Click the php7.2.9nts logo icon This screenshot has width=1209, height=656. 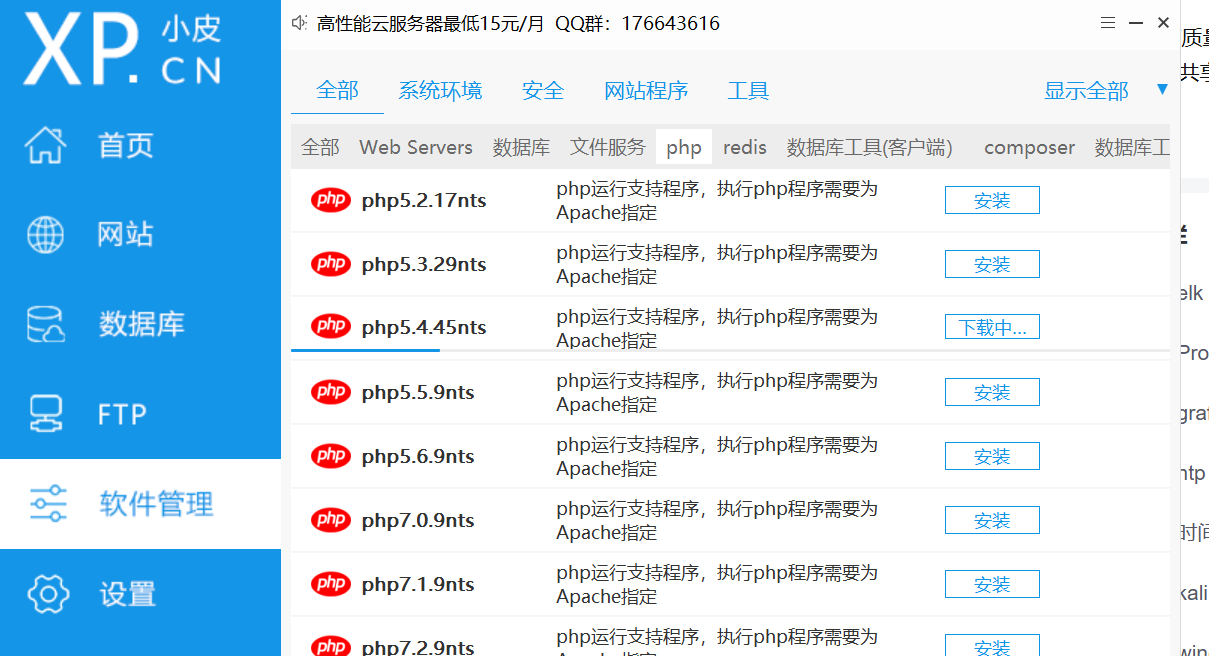(x=330, y=645)
